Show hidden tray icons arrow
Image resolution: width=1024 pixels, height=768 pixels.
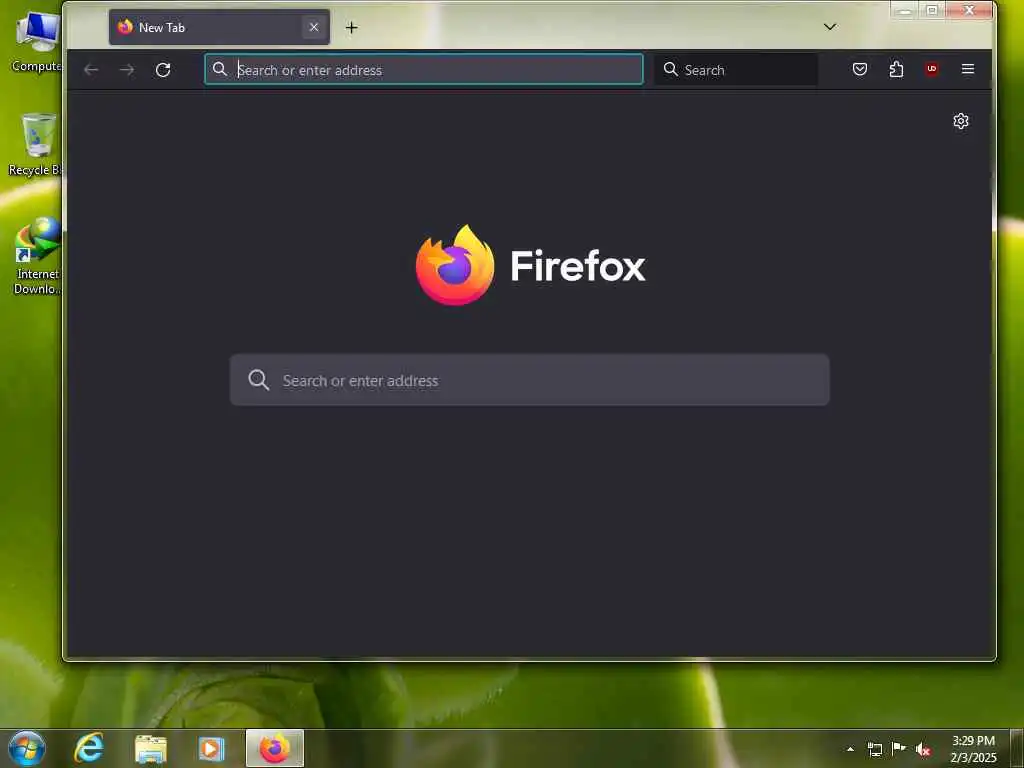click(850, 749)
